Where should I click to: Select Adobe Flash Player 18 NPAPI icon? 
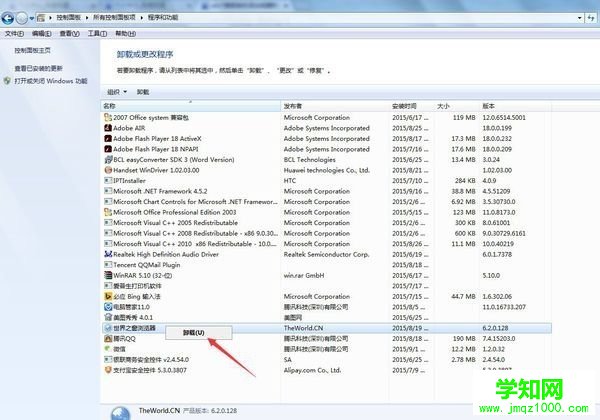pos(108,149)
